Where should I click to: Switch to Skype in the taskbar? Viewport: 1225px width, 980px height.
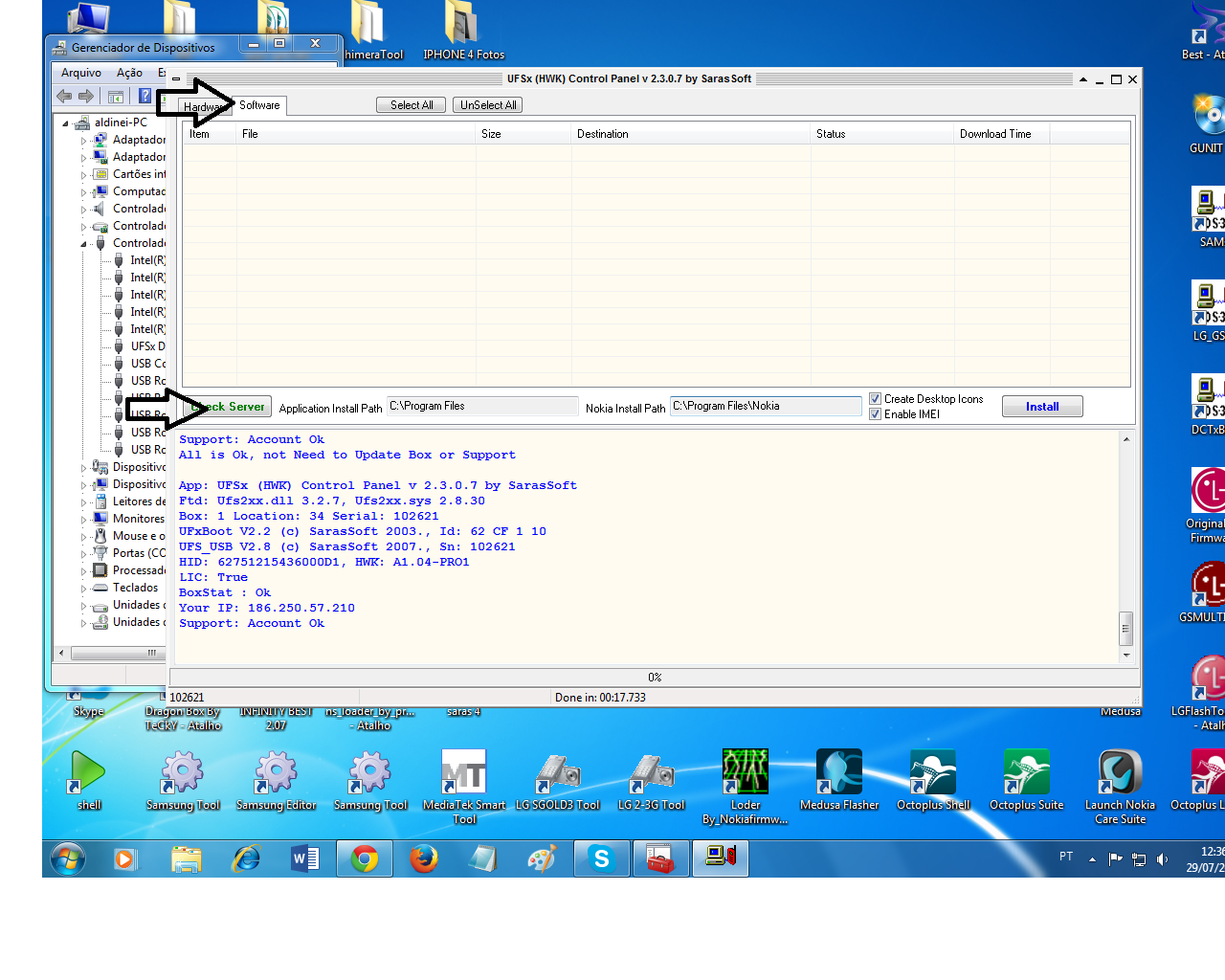pos(601,858)
